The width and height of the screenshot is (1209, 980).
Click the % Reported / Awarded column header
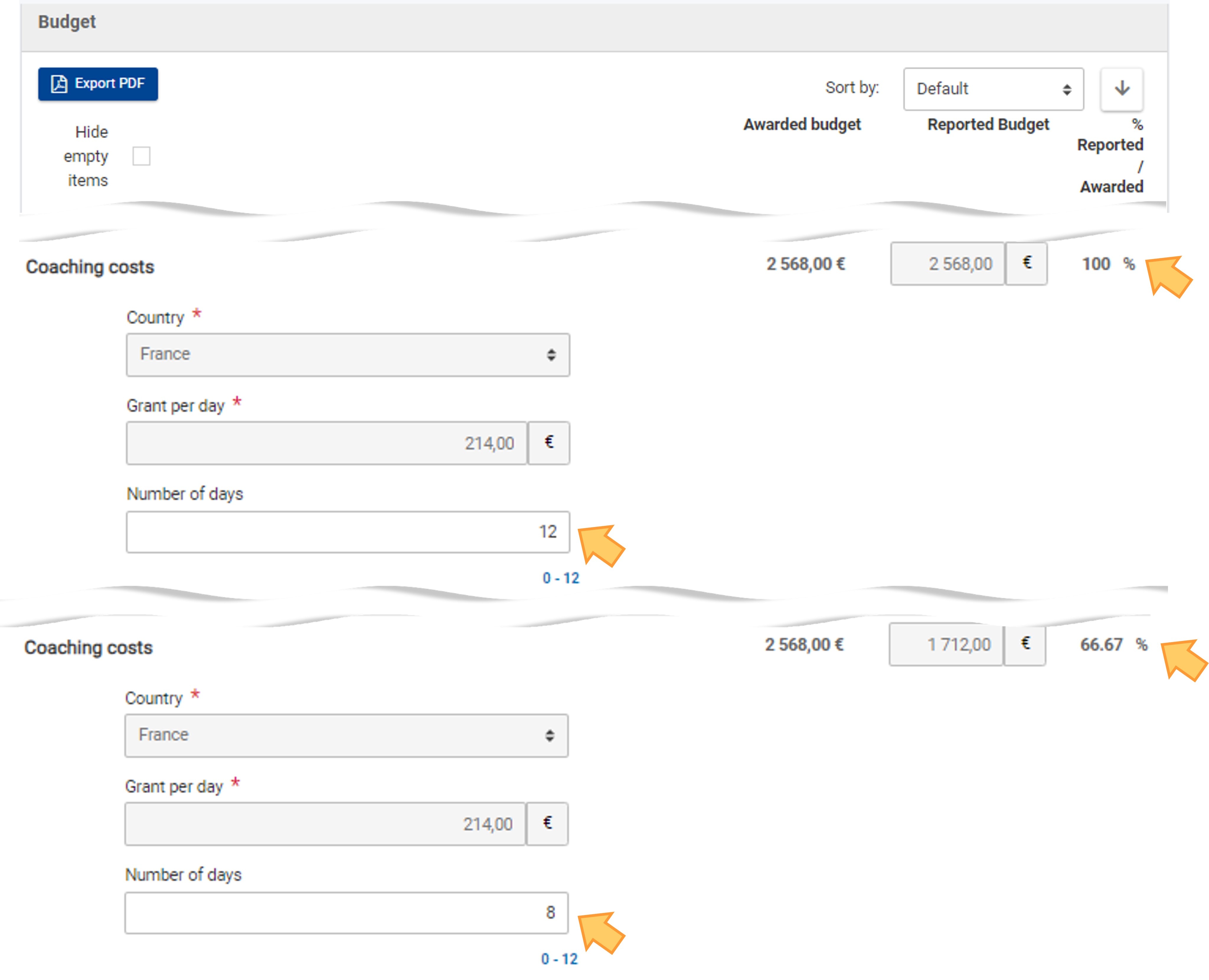click(x=1110, y=155)
